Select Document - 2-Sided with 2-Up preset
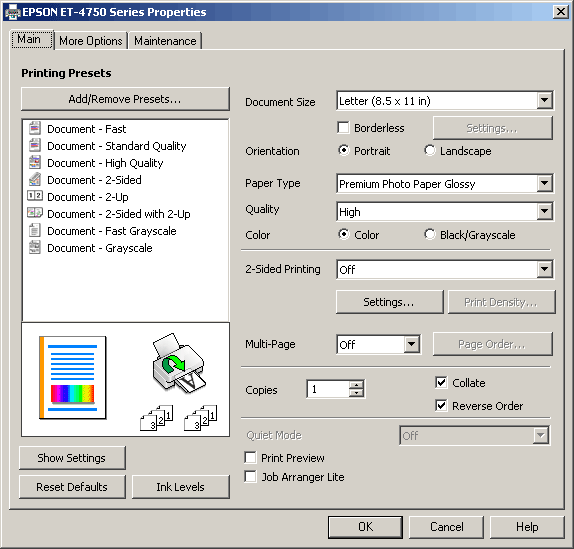This screenshot has height=549, width=574. [x=119, y=214]
